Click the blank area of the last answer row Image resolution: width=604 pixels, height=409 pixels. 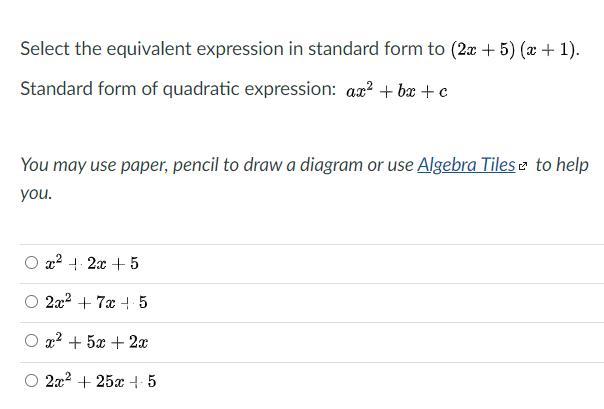(378, 382)
